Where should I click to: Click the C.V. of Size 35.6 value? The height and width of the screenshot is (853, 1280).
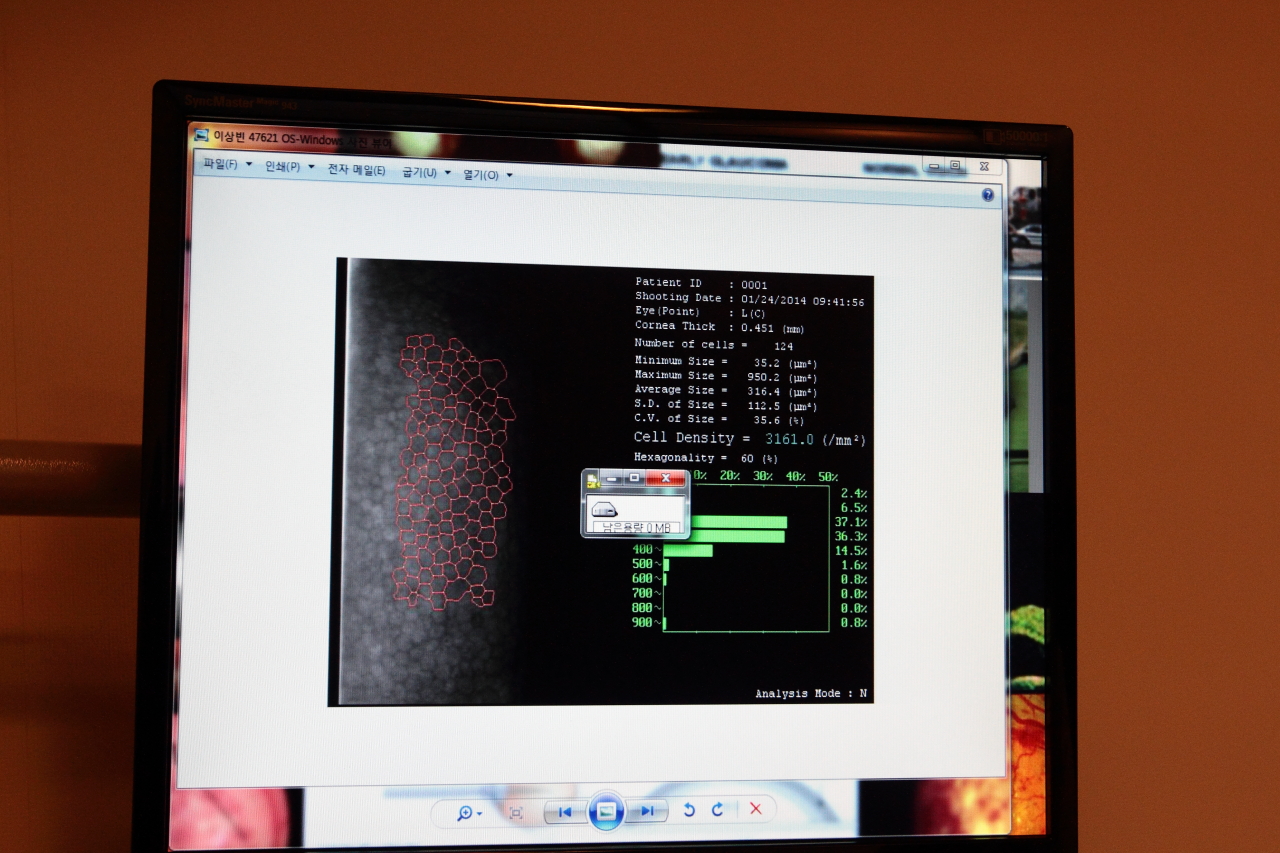[x=767, y=420]
